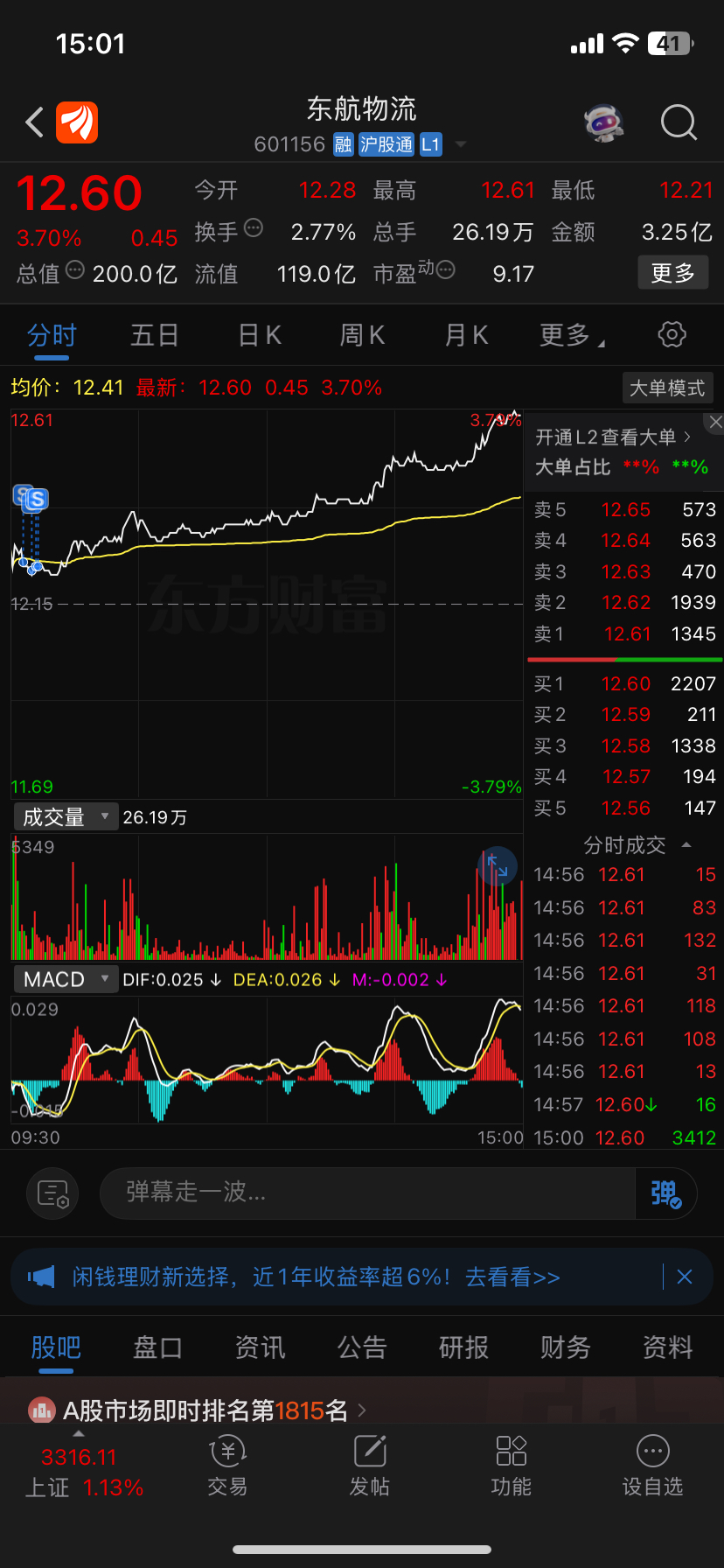Tap the L1 level badge

(x=431, y=144)
